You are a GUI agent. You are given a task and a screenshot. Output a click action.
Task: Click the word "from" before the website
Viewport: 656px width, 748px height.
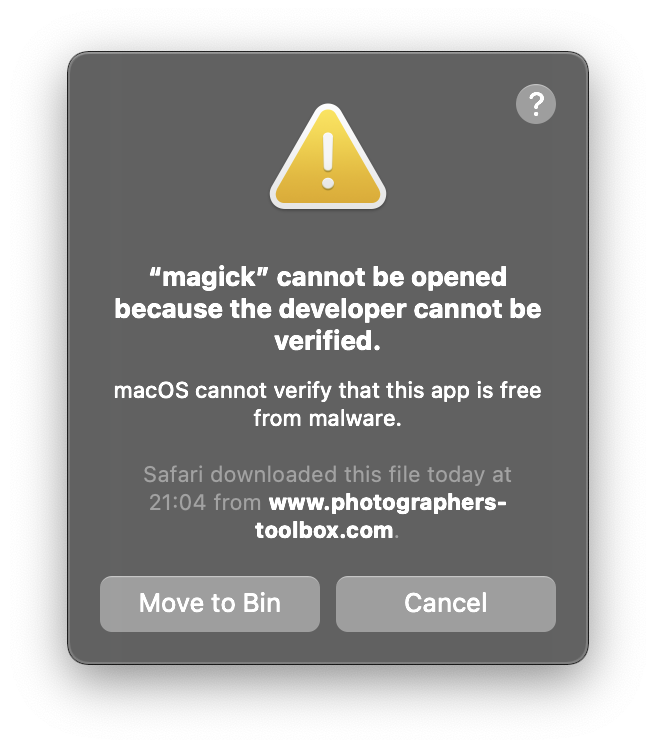[237, 503]
